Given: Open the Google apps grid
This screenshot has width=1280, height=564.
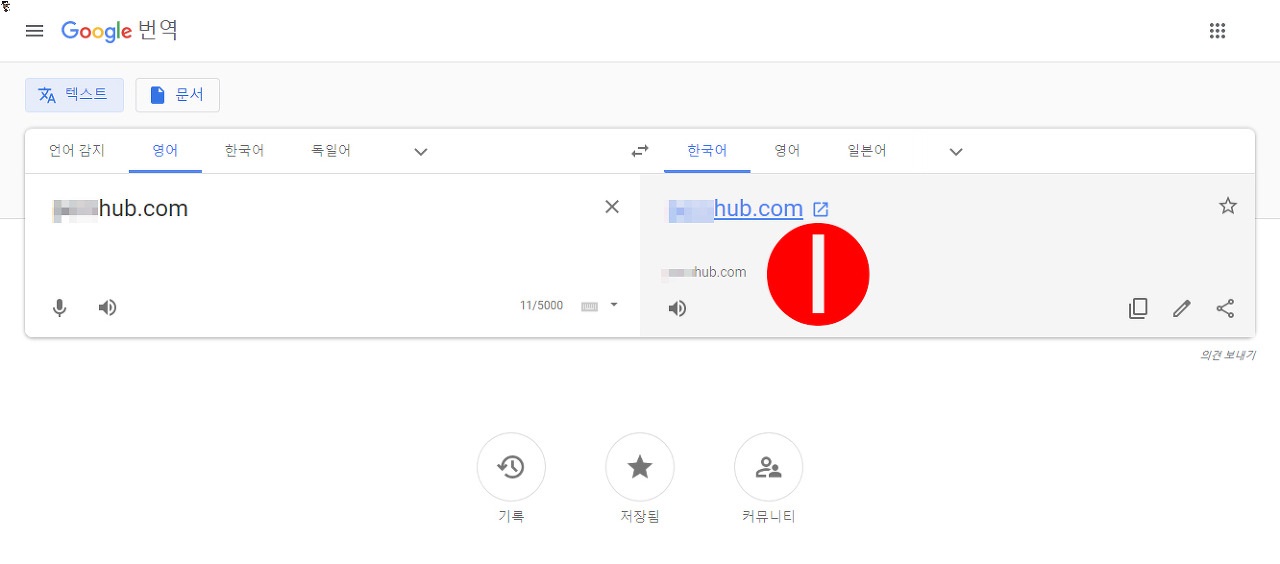Looking at the screenshot, I should [1217, 31].
